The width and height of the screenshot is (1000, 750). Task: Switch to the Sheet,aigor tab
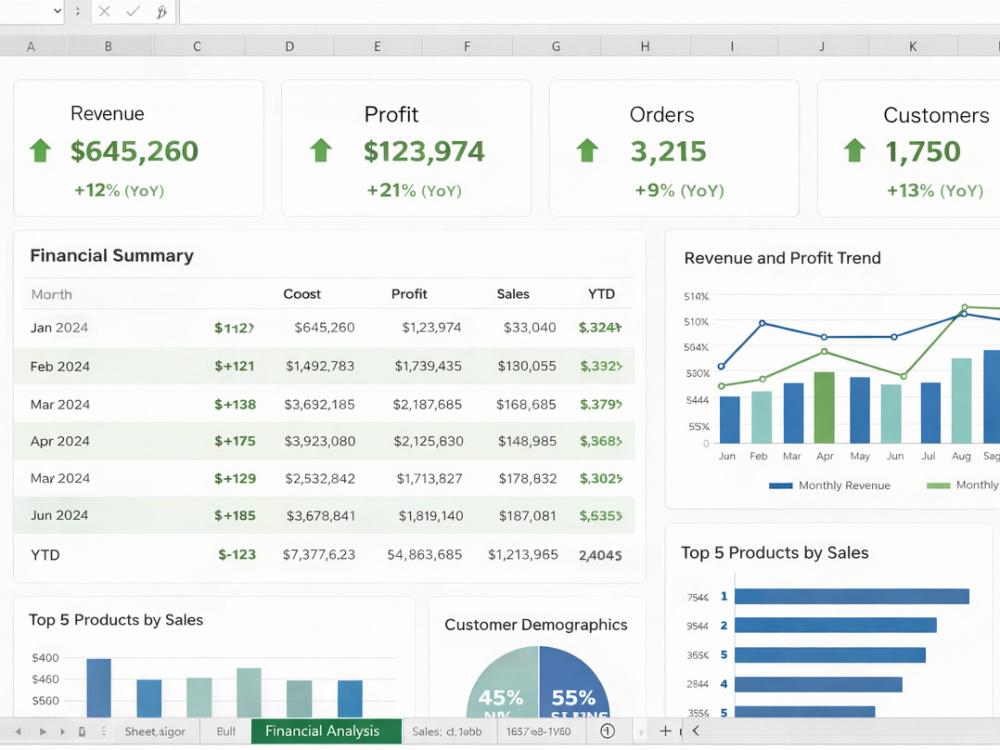155,732
